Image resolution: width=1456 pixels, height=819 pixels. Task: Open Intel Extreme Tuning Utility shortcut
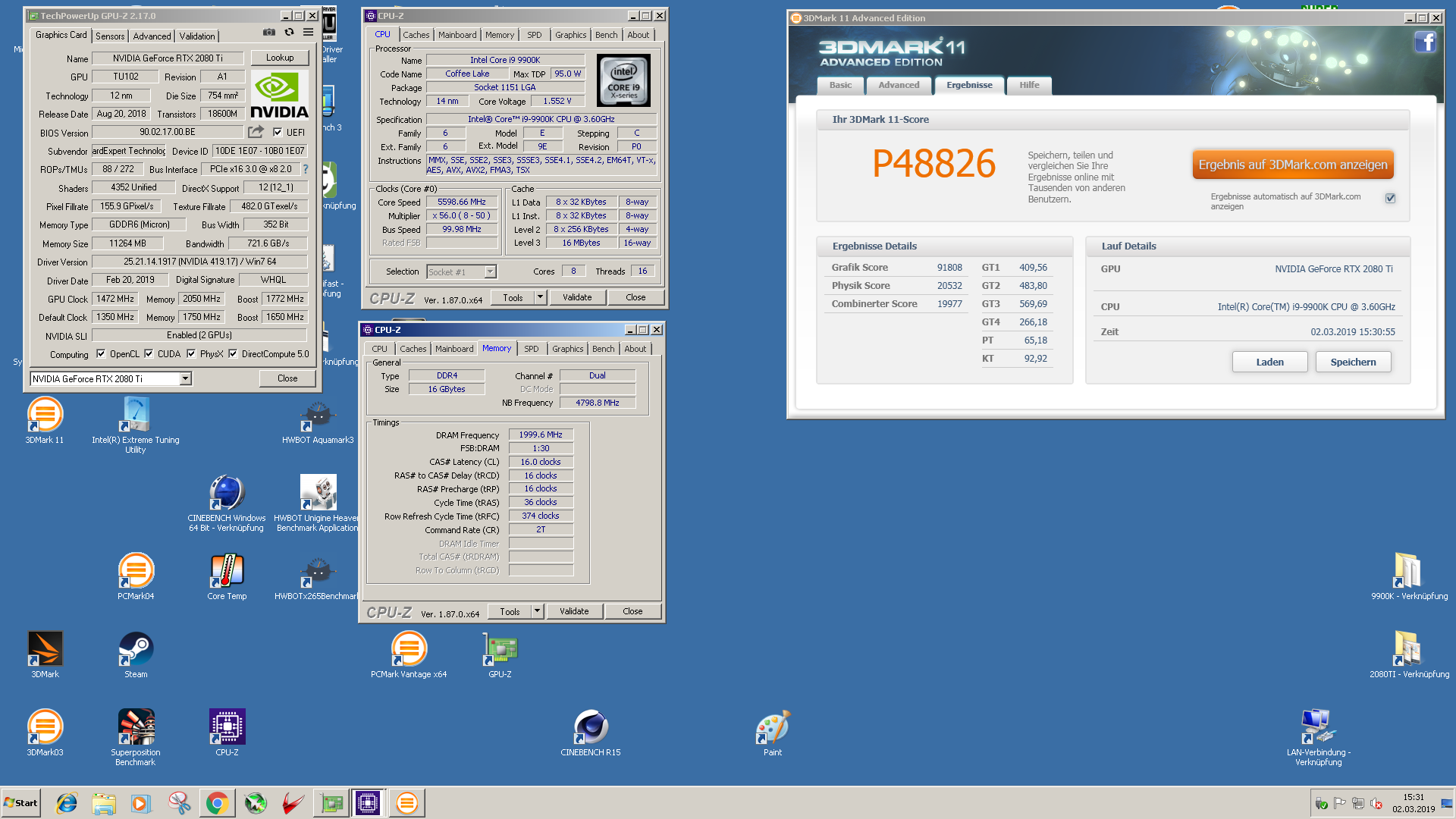136,425
